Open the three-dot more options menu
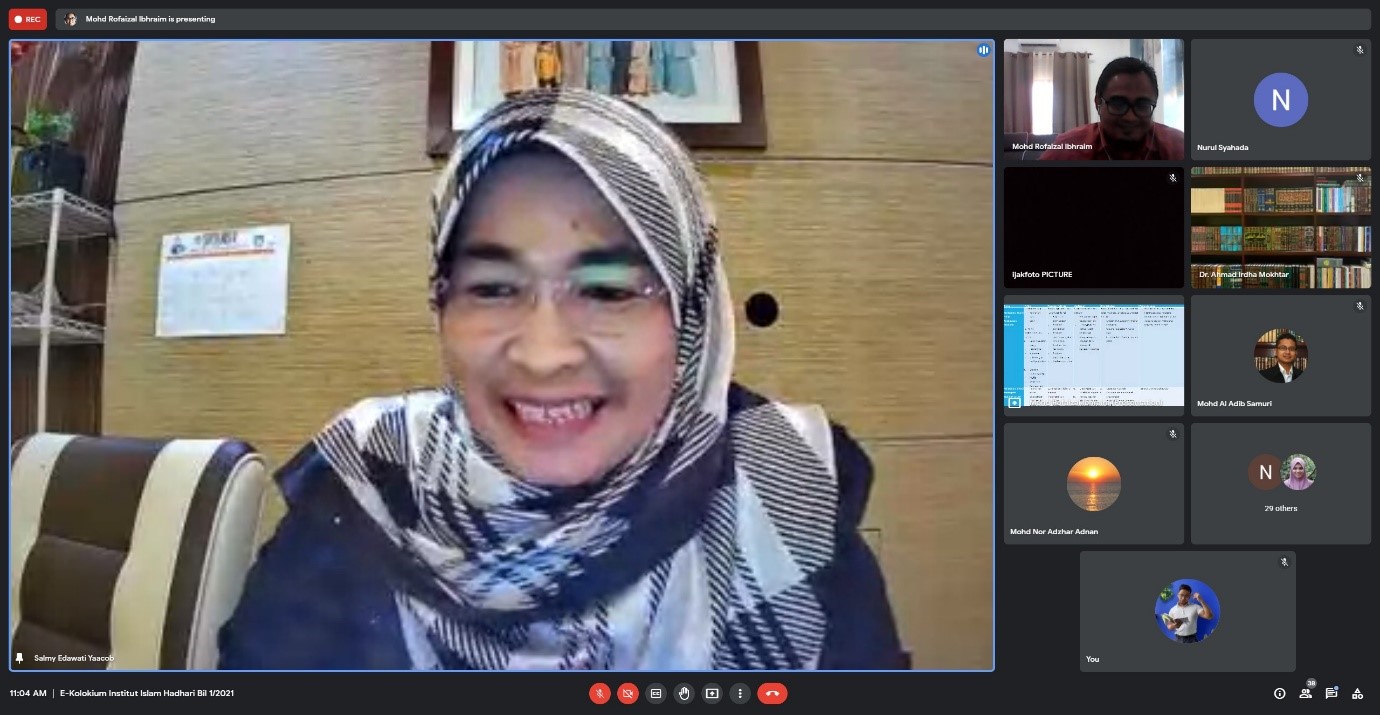 [740, 693]
